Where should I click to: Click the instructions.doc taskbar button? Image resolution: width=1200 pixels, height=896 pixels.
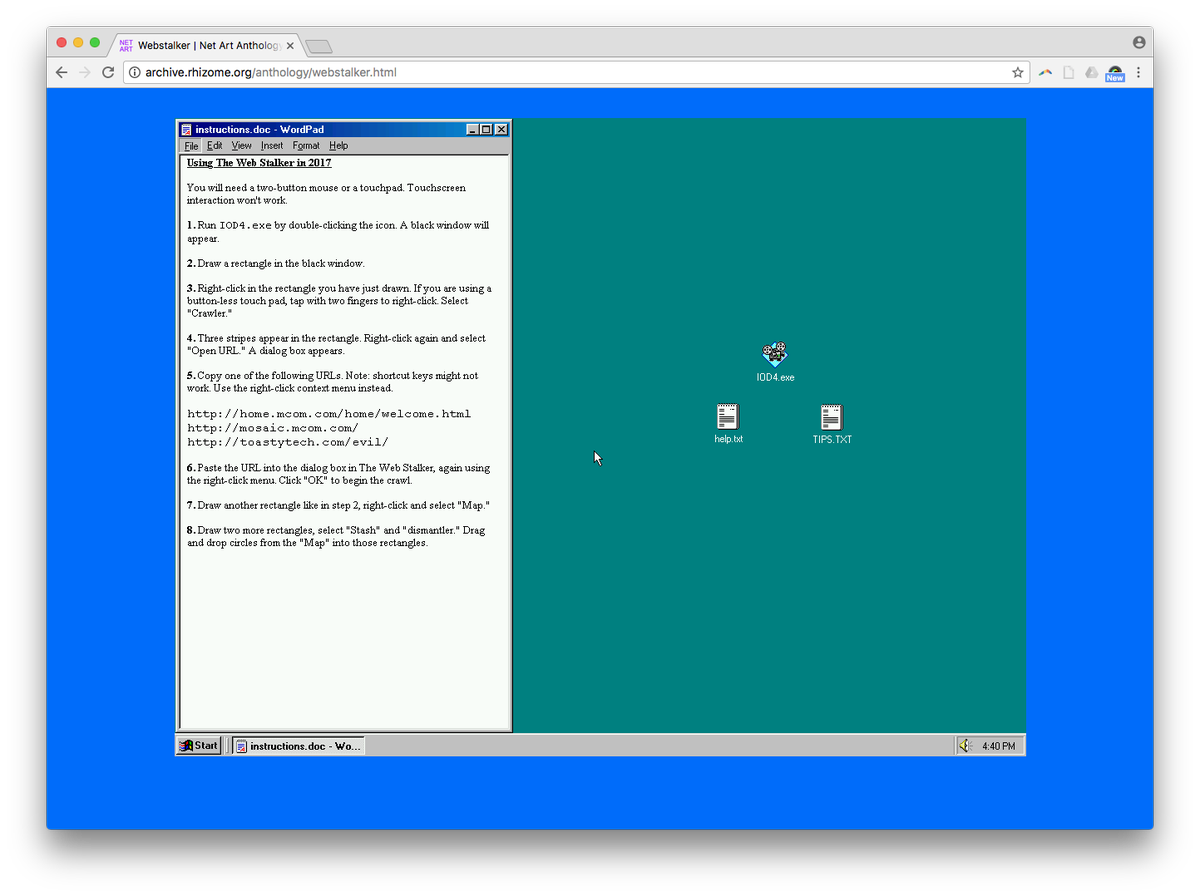(299, 746)
